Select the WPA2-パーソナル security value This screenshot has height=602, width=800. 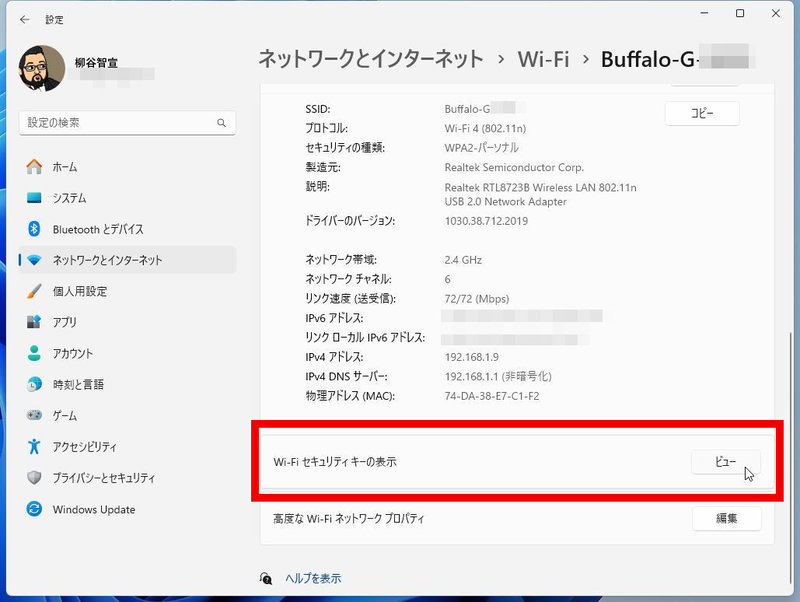pos(481,148)
